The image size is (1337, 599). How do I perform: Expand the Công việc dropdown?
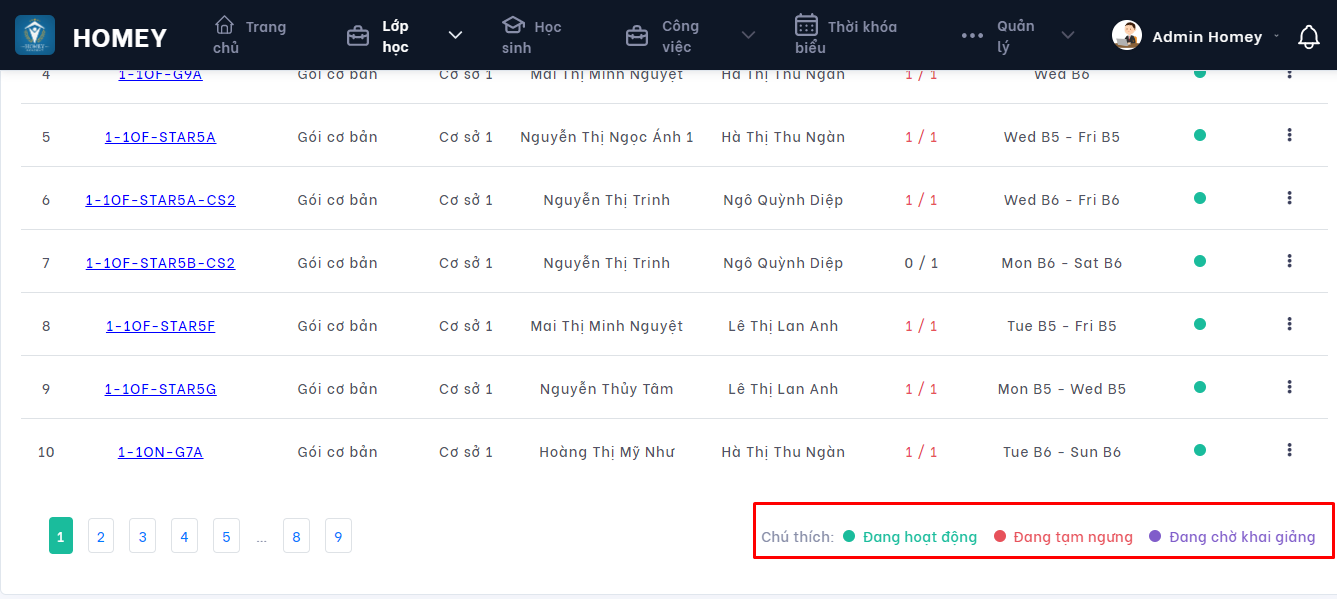click(748, 36)
